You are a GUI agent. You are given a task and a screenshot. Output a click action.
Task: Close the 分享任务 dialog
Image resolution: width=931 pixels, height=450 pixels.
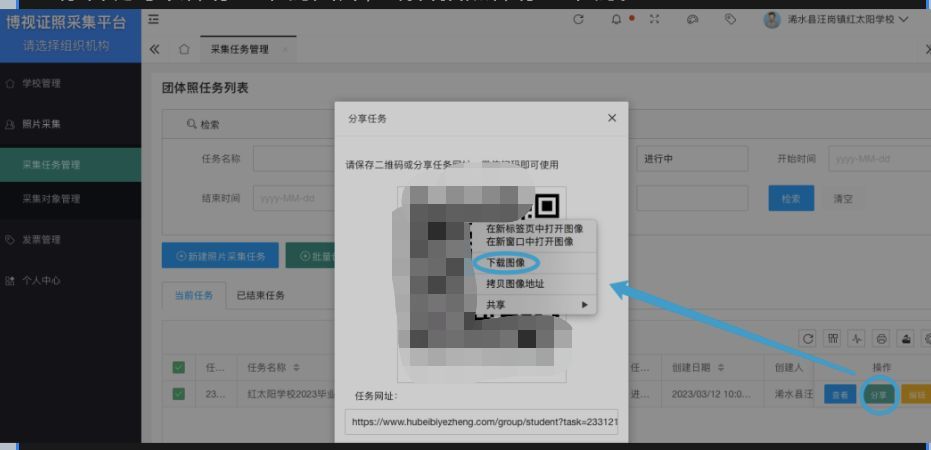coord(612,118)
